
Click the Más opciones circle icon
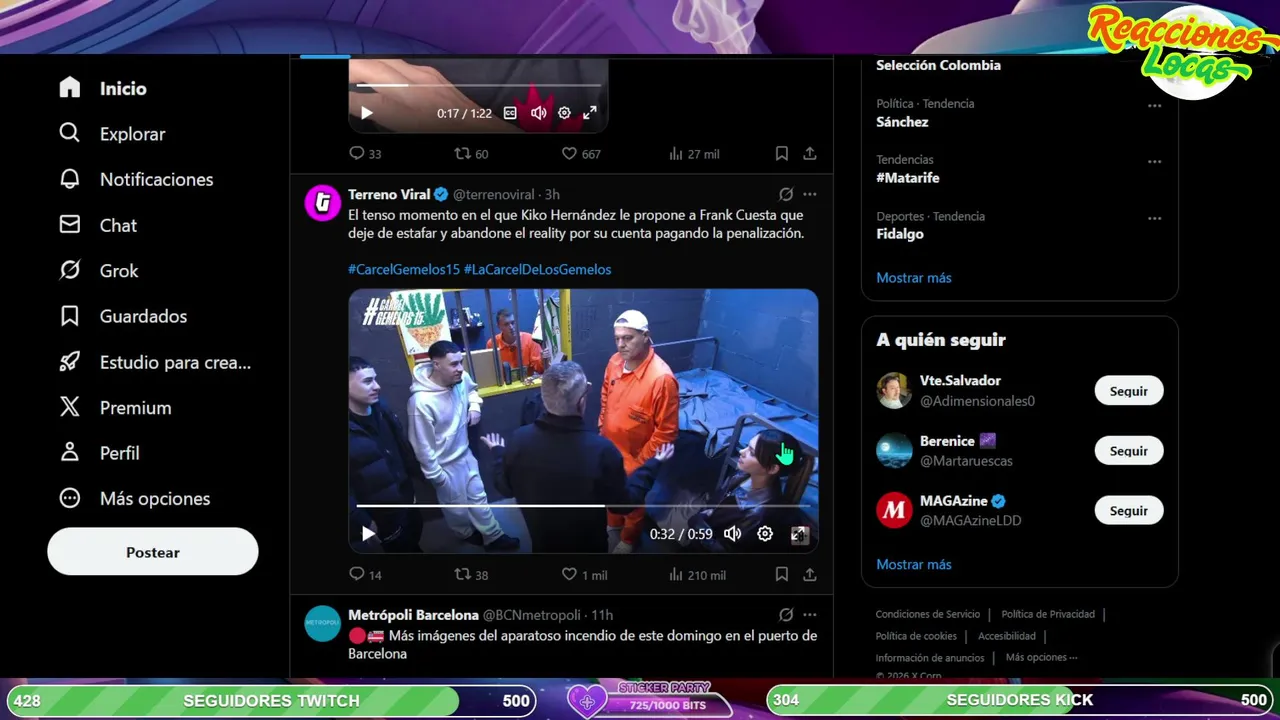[69, 498]
